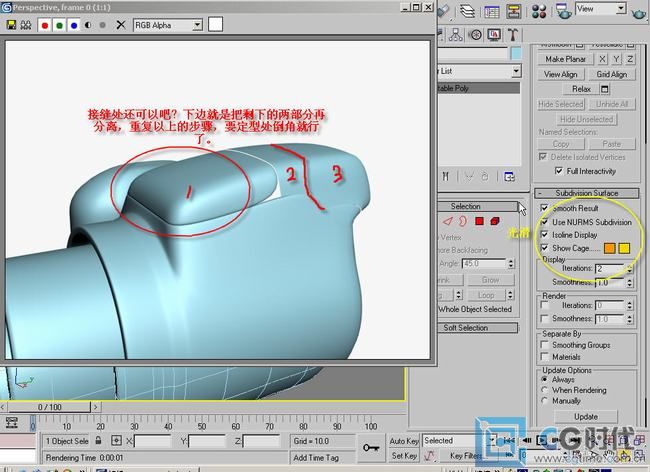The height and width of the screenshot is (472, 650).
Task: Toggle the green channel in frame window
Action: click(x=59, y=26)
